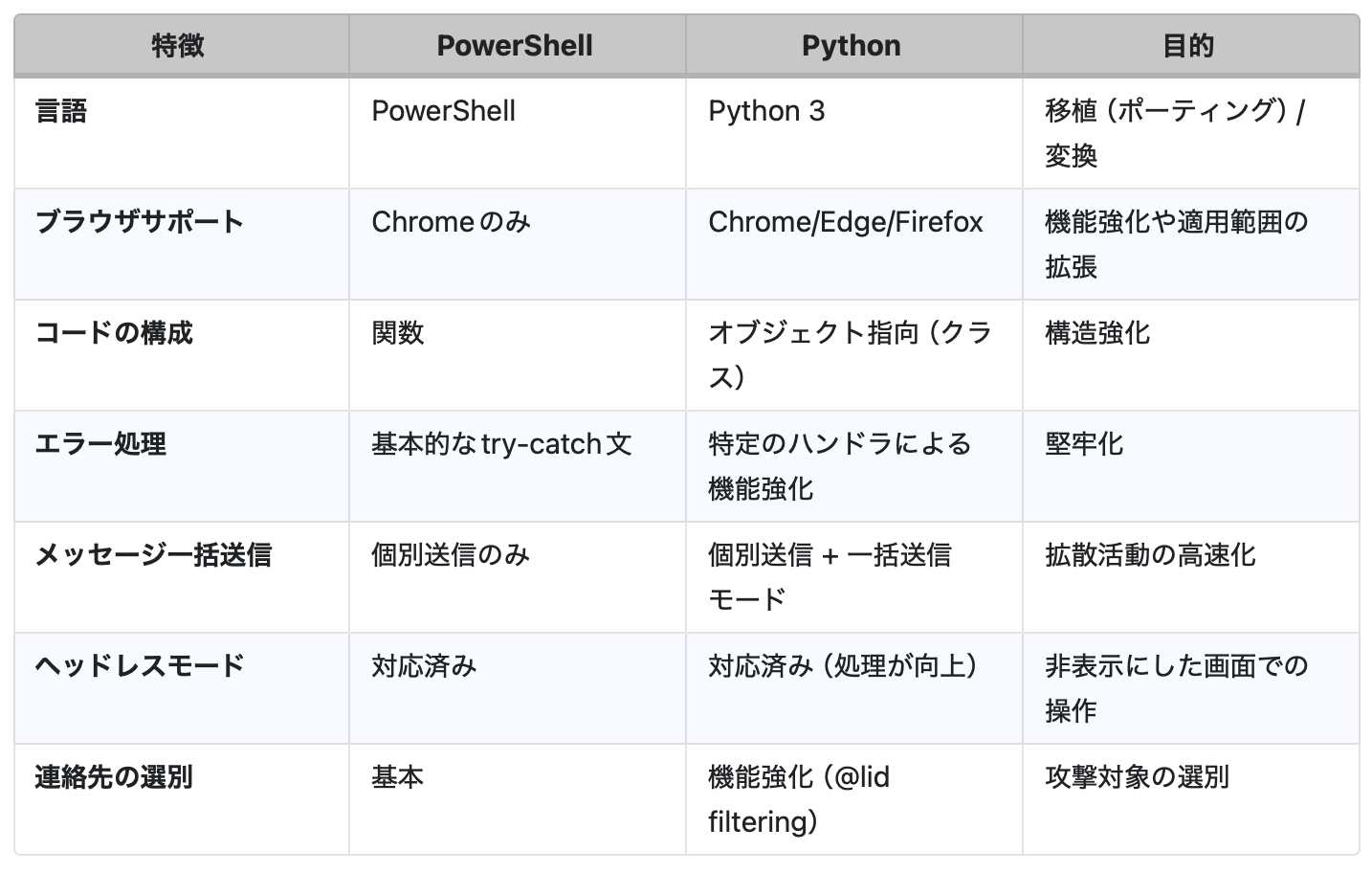Screen dimensions: 1372x873
Task: Select the 言語 row label
Action: click(x=61, y=111)
